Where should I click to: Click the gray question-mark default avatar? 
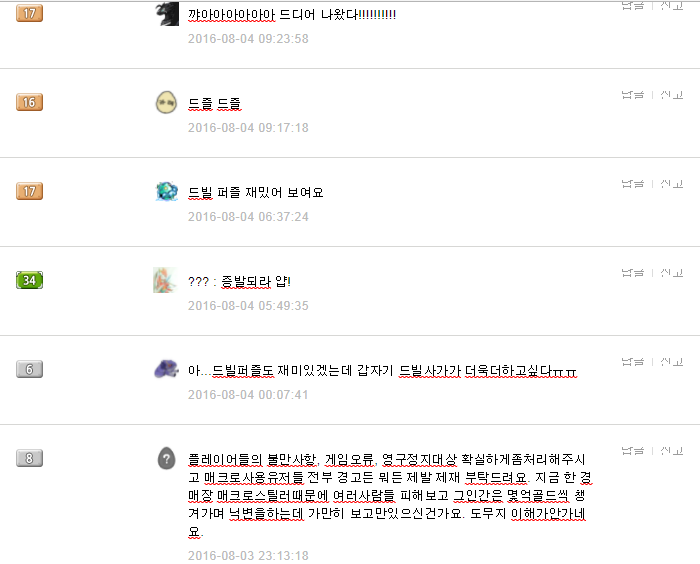click(x=167, y=458)
